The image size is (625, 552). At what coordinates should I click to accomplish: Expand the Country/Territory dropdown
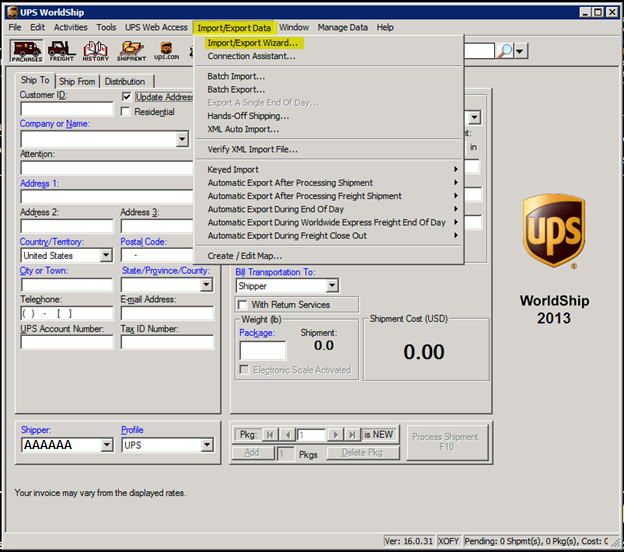click(x=106, y=256)
